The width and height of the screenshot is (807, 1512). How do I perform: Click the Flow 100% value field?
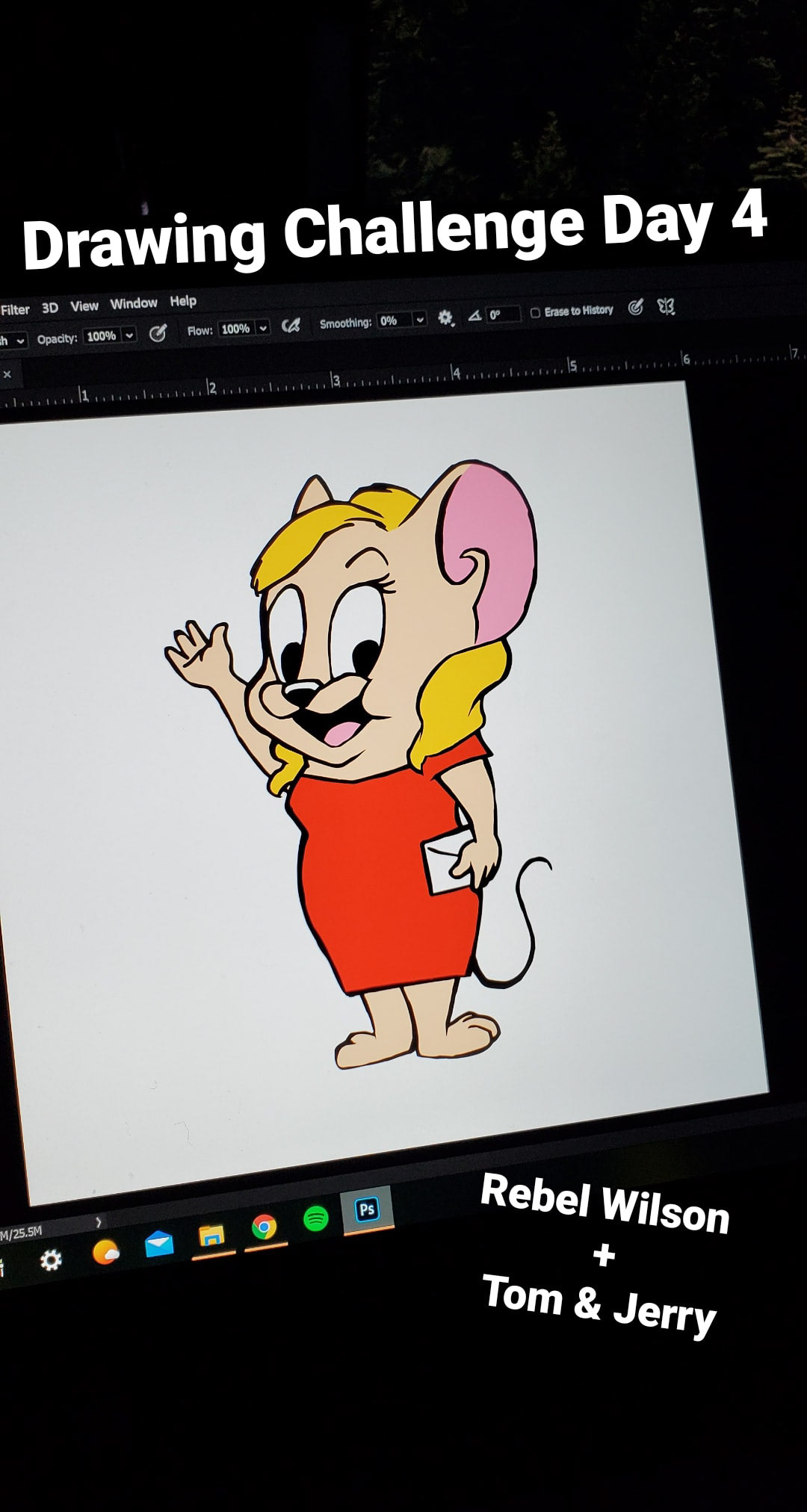(x=236, y=329)
